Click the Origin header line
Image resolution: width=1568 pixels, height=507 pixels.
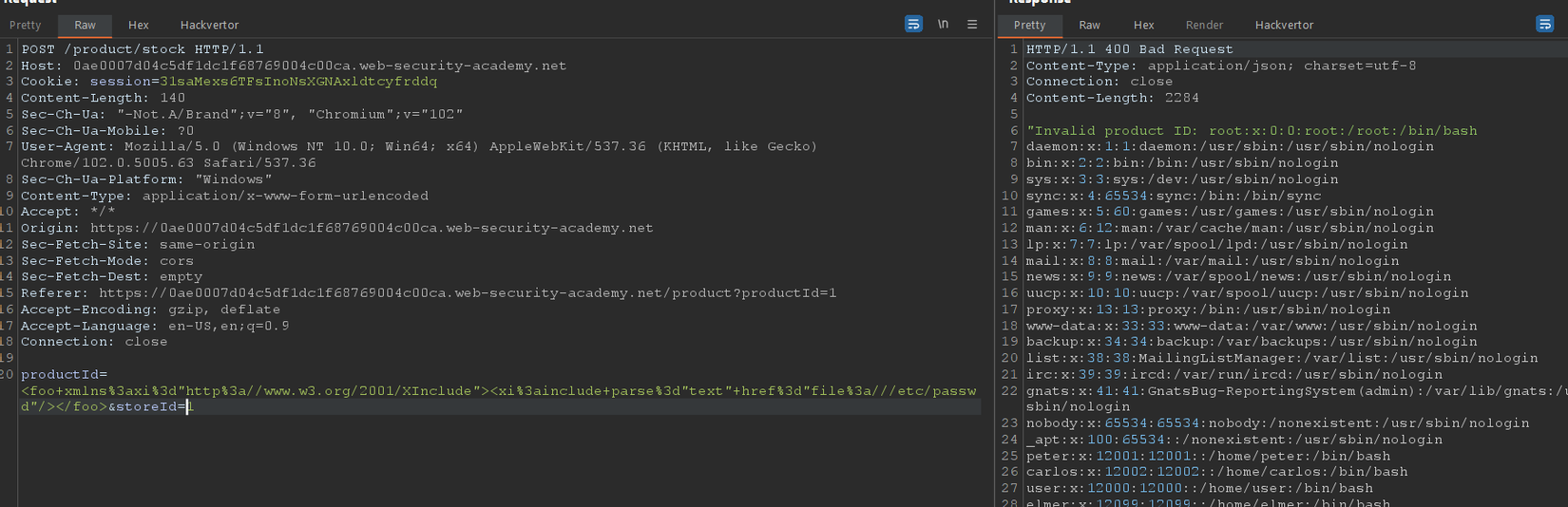point(337,228)
